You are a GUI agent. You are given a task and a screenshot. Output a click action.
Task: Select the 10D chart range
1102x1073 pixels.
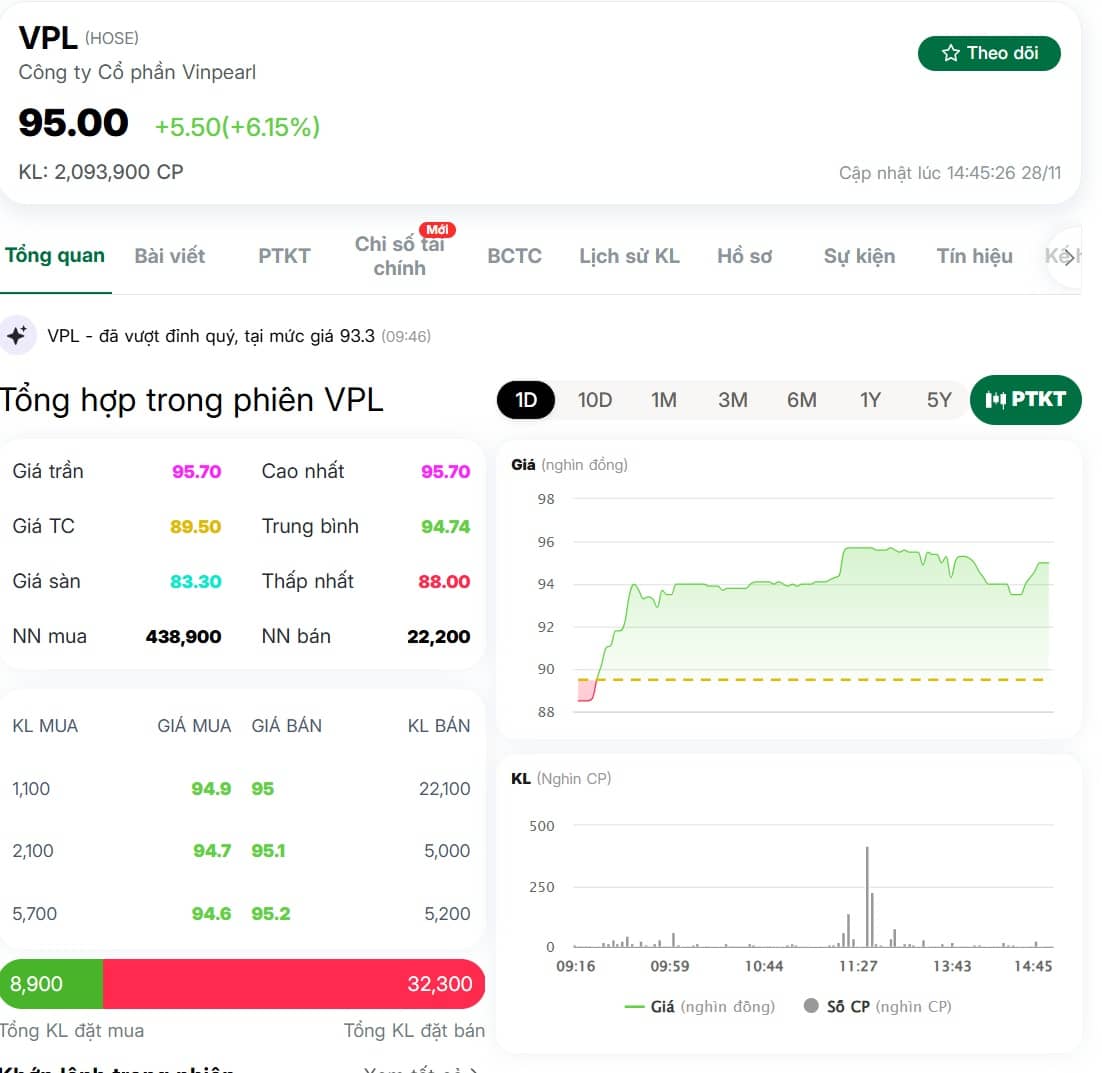[595, 400]
